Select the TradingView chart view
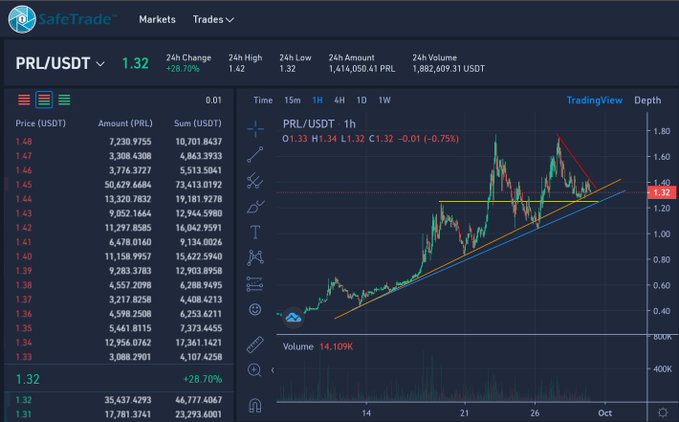The width and height of the screenshot is (679, 422). [x=595, y=100]
